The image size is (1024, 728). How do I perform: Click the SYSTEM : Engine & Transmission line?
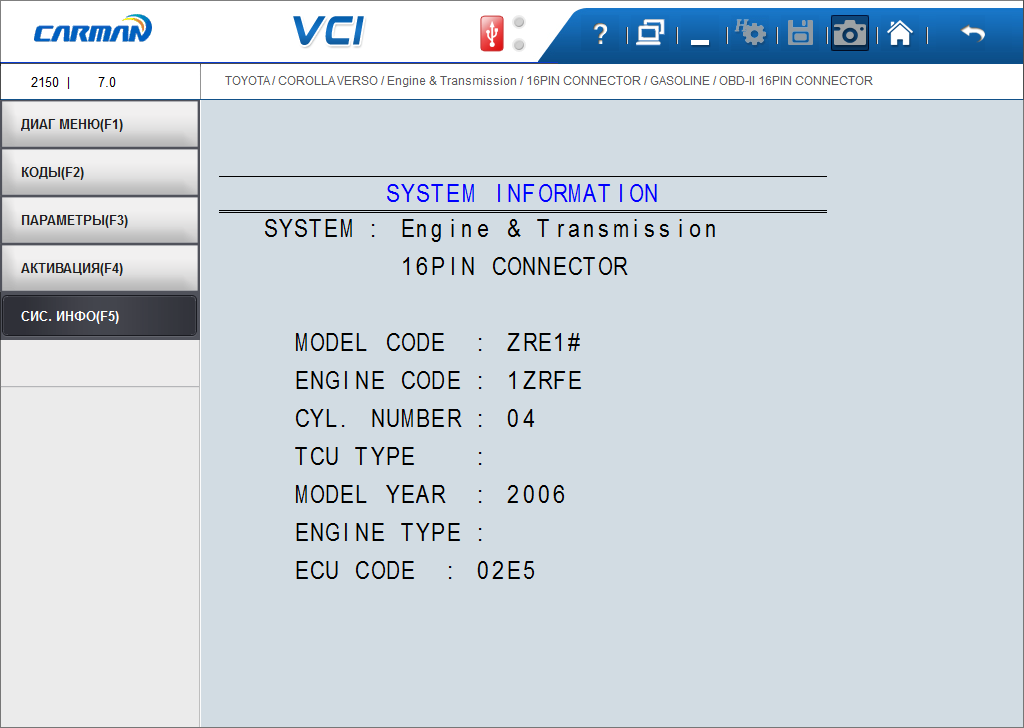[x=490, y=229]
